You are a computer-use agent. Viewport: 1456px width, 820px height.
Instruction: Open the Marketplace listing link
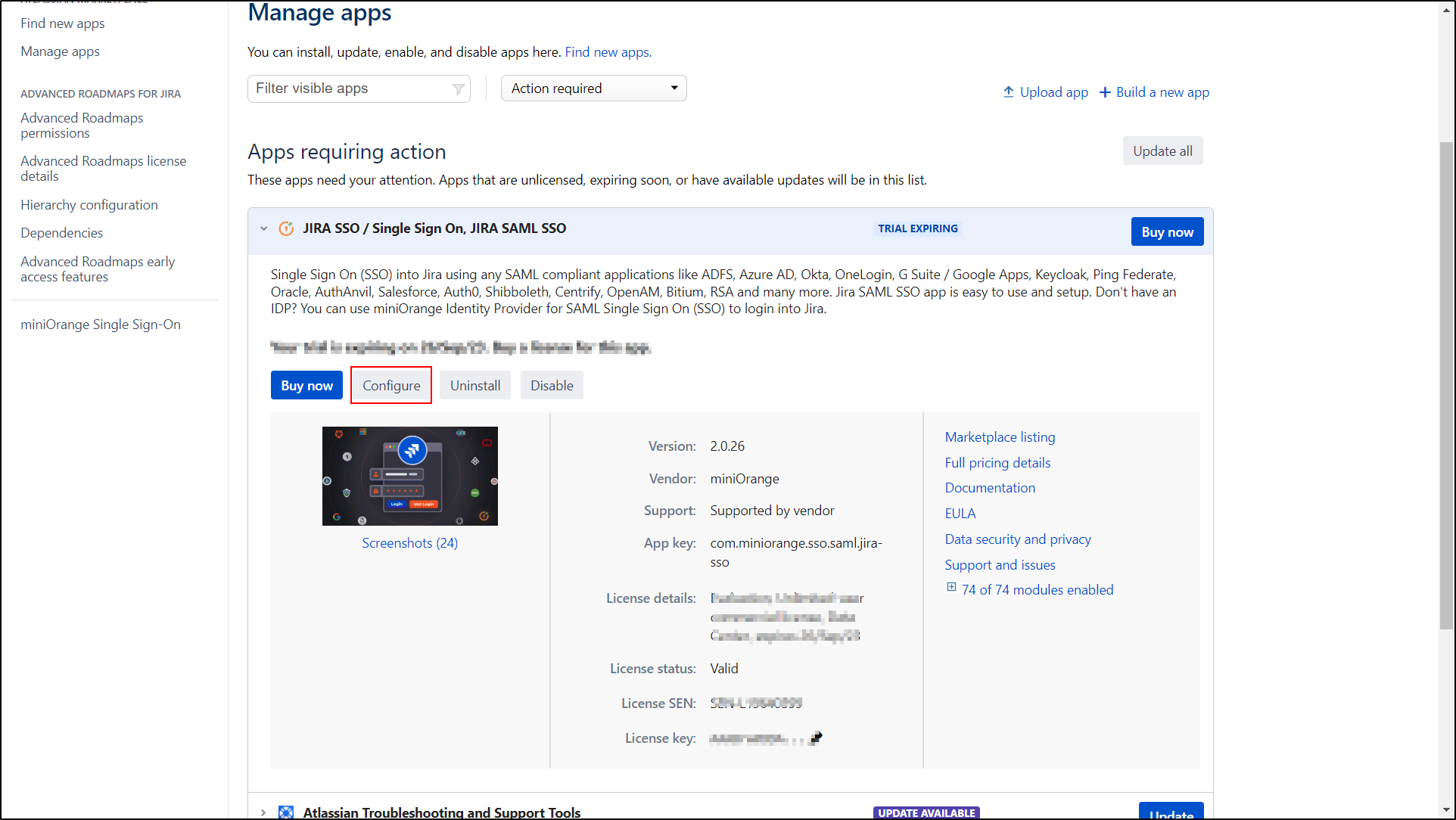(1000, 437)
